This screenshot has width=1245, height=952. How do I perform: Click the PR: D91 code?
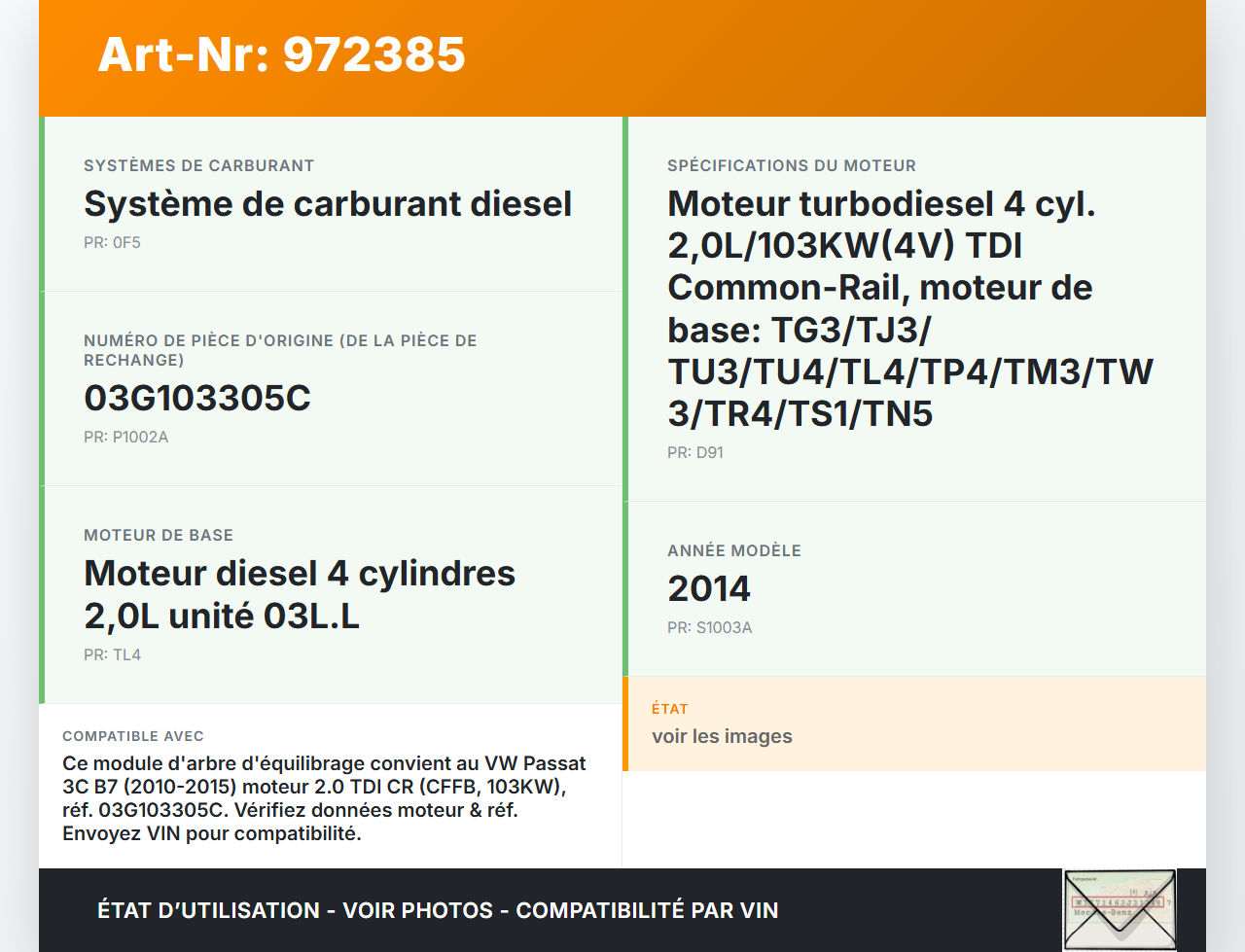tap(694, 452)
